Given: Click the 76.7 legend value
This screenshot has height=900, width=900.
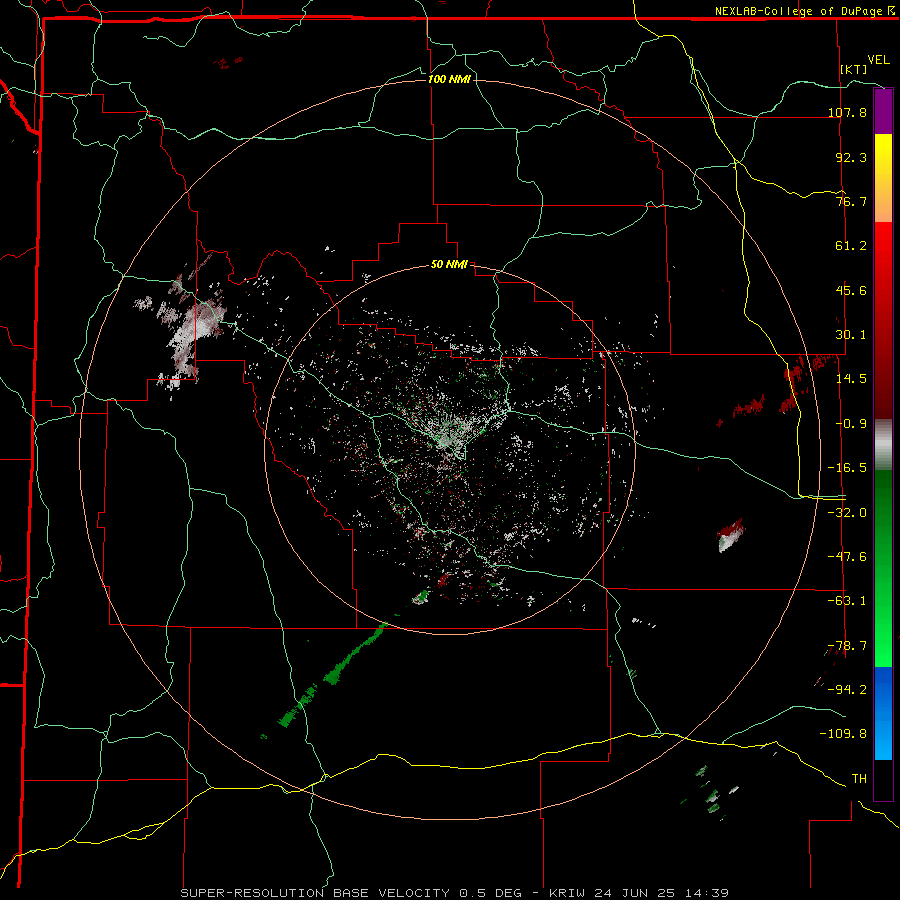Looking at the screenshot, I should click(x=851, y=201).
